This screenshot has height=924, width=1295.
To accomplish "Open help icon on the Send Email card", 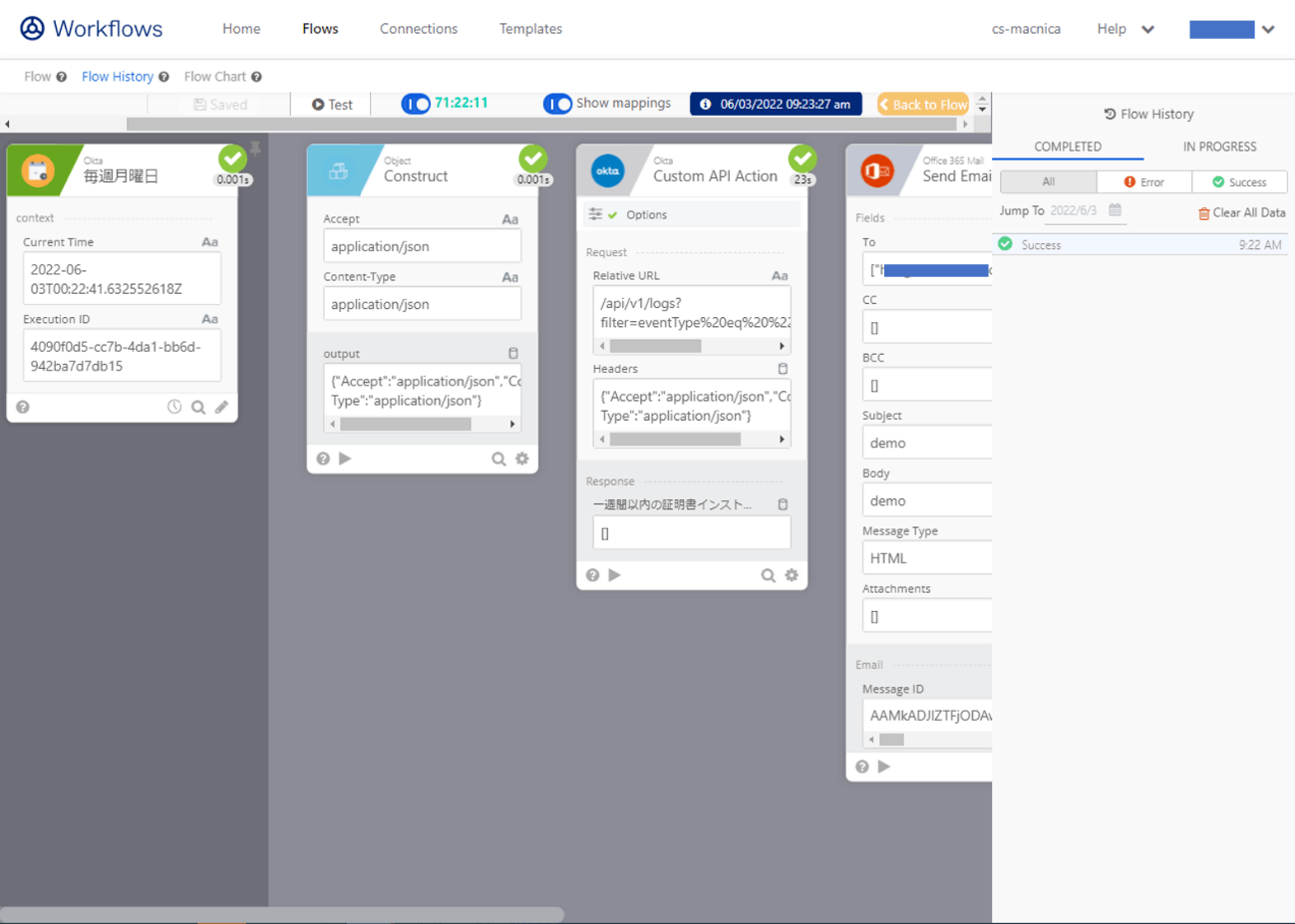I will pos(861,767).
